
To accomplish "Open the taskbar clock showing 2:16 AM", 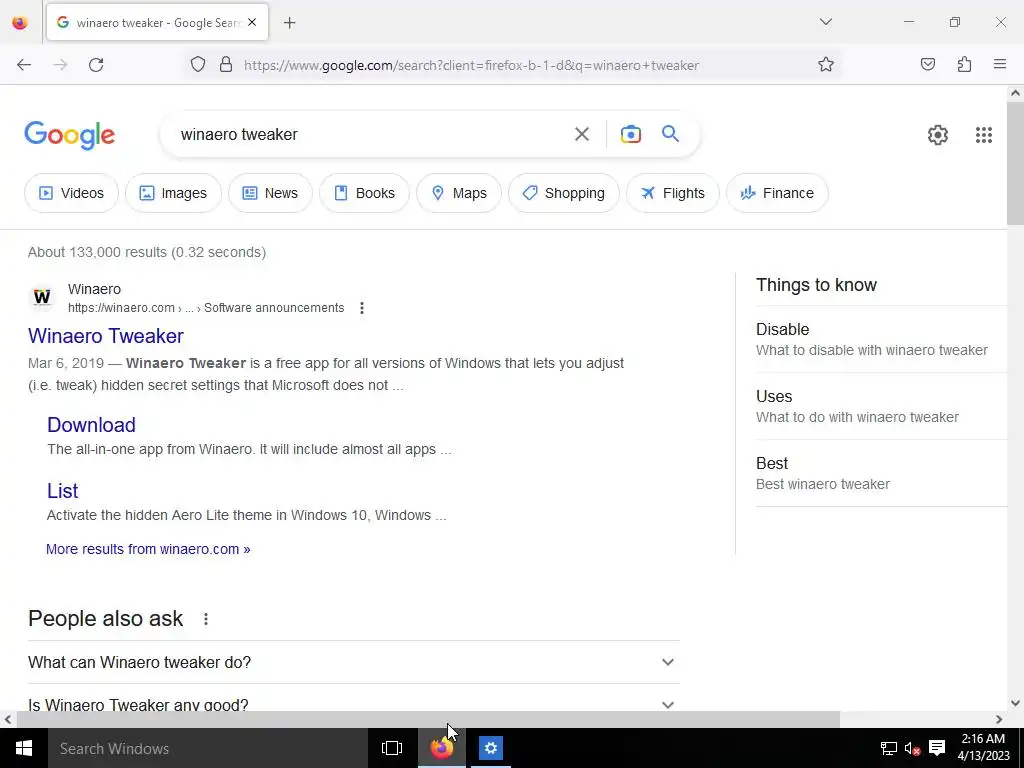I will click(984, 748).
